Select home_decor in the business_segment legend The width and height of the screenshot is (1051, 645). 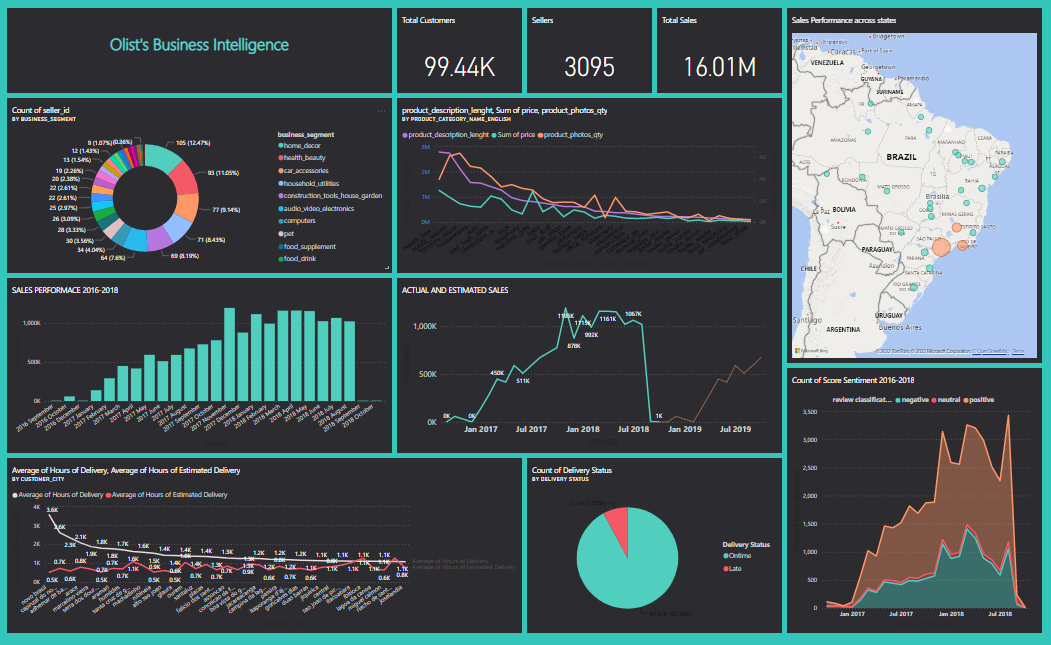pos(300,145)
